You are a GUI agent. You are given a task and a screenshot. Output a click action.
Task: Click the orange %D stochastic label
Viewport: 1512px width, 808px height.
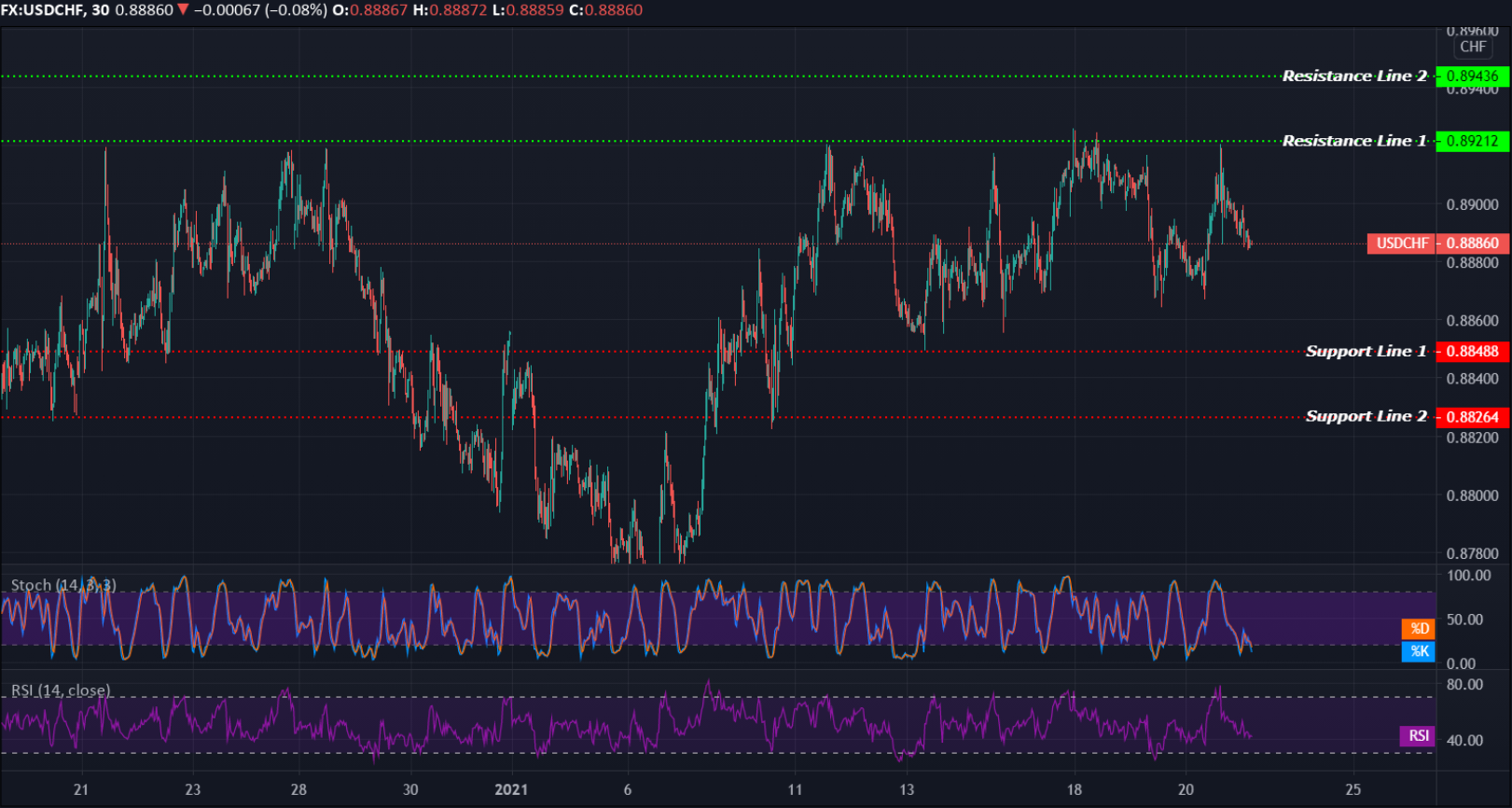(1419, 629)
